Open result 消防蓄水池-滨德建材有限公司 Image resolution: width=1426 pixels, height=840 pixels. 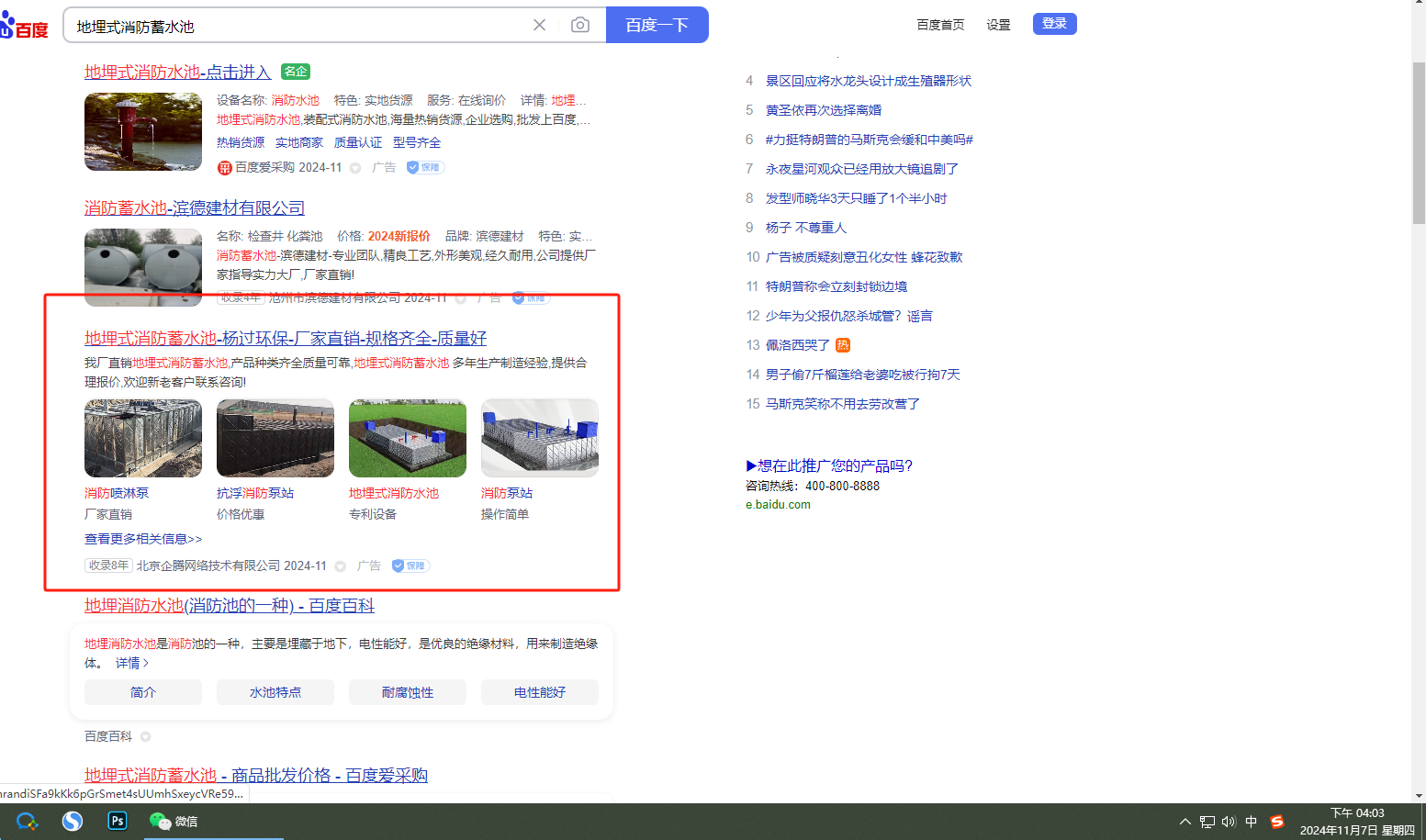[x=195, y=208]
